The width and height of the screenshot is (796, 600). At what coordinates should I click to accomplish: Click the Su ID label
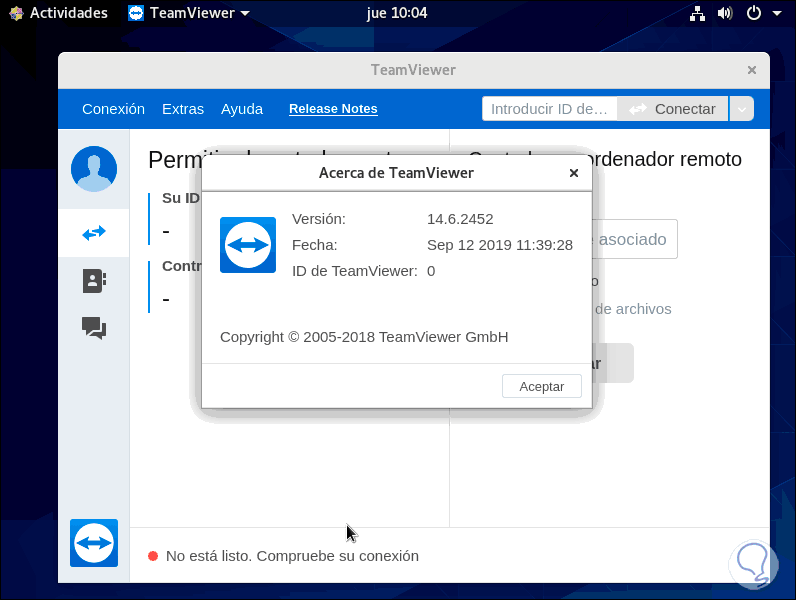click(181, 198)
